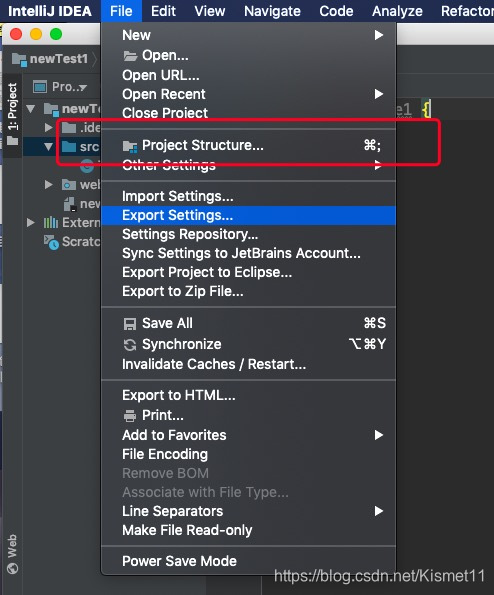Click the Print printer icon

(130, 416)
